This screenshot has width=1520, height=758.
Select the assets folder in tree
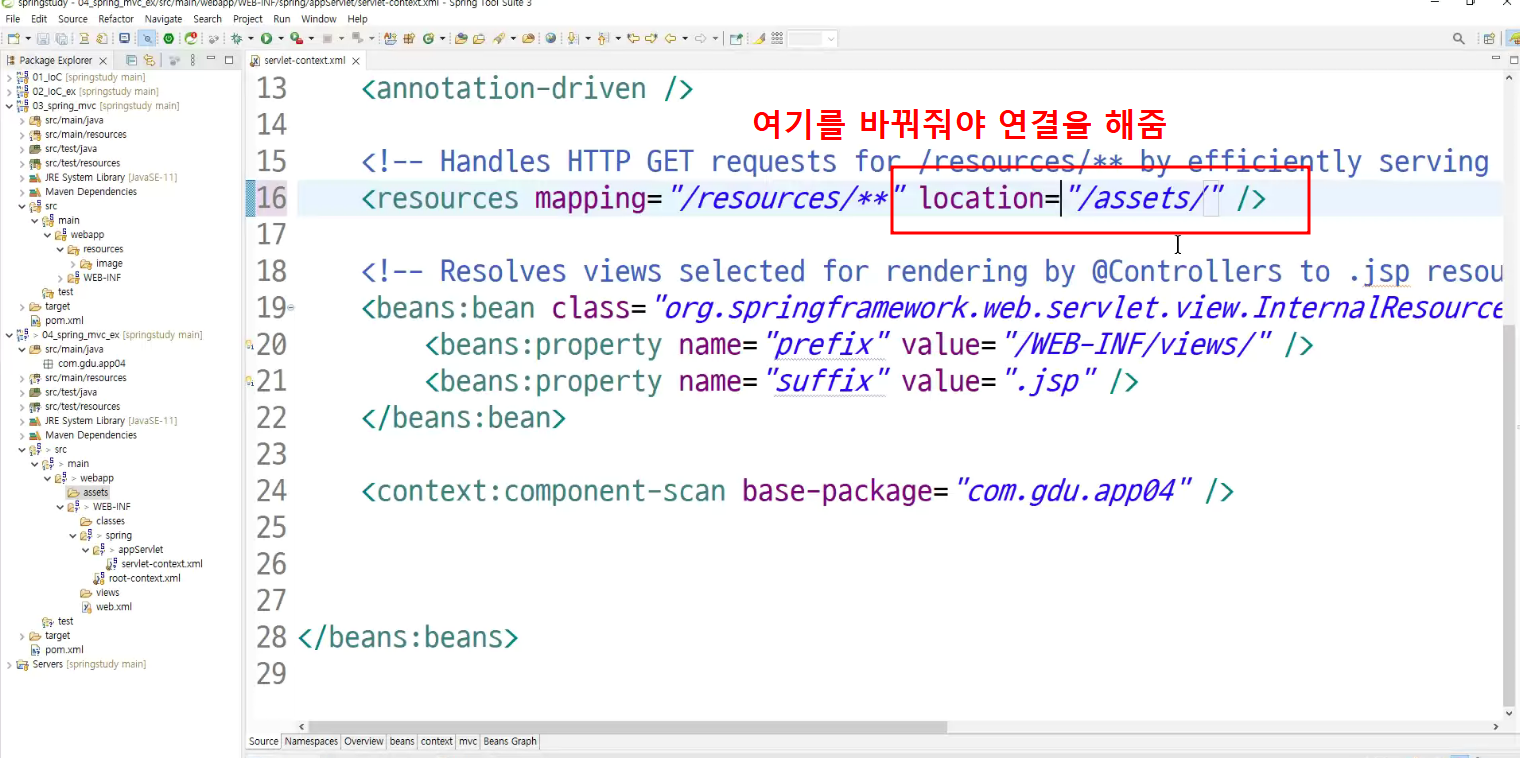click(88, 492)
